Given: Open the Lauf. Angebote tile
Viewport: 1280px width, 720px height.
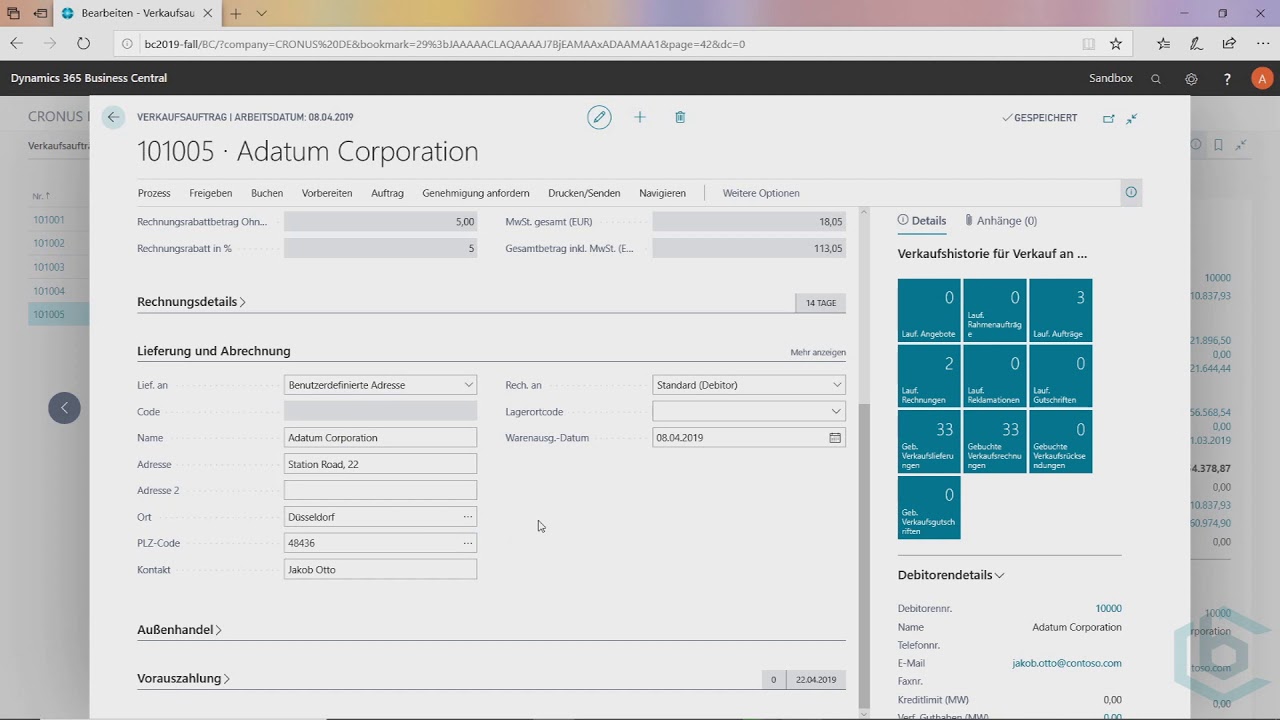Looking at the screenshot, I should click(929, 311).
